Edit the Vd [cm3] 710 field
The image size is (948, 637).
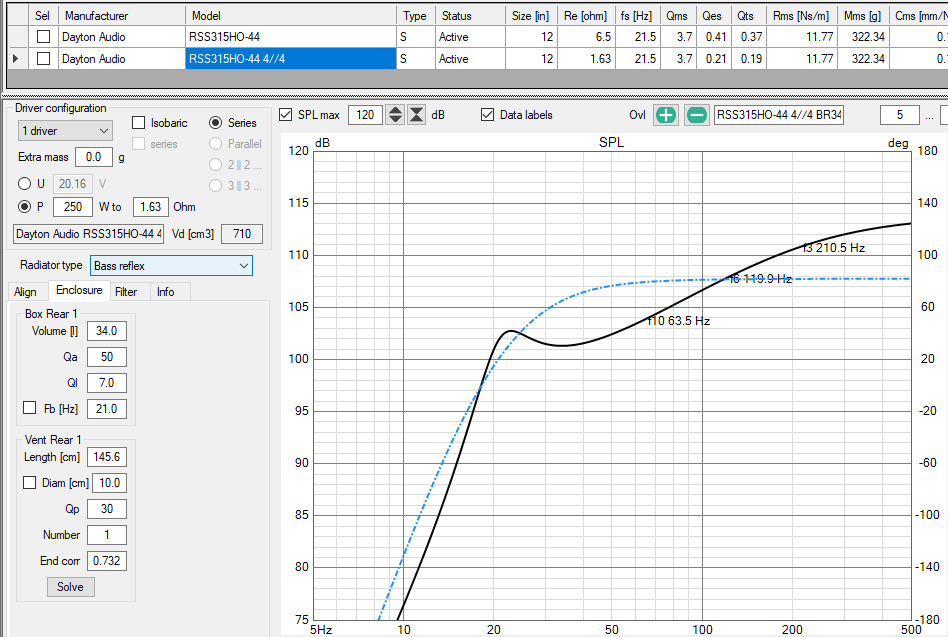click(242, 234)
